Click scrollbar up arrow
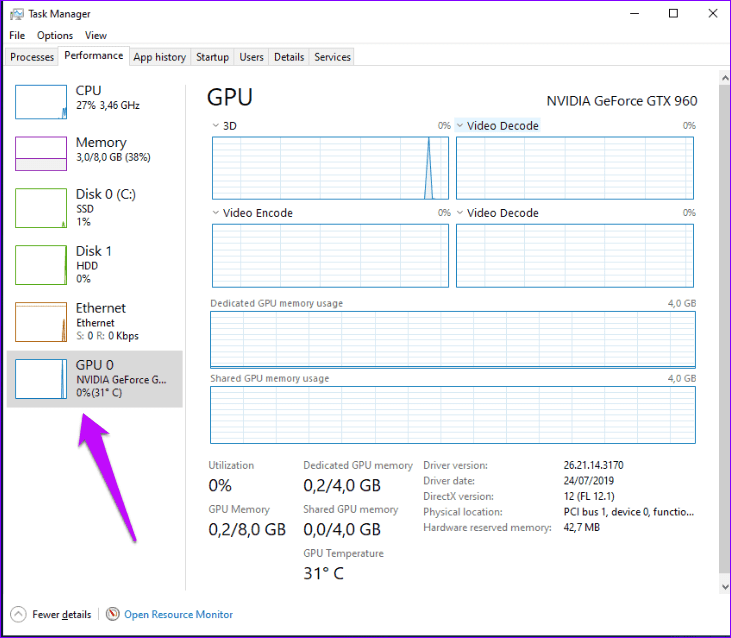This screenshot has width=731, height=638. tap(724, 78)
